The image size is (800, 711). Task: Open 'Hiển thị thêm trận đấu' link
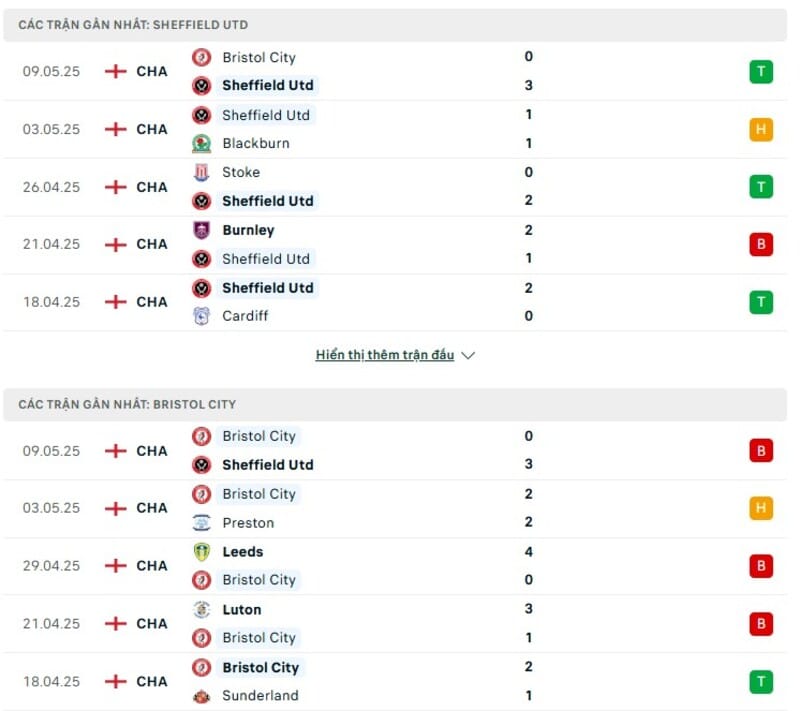[x=385, y=355]
